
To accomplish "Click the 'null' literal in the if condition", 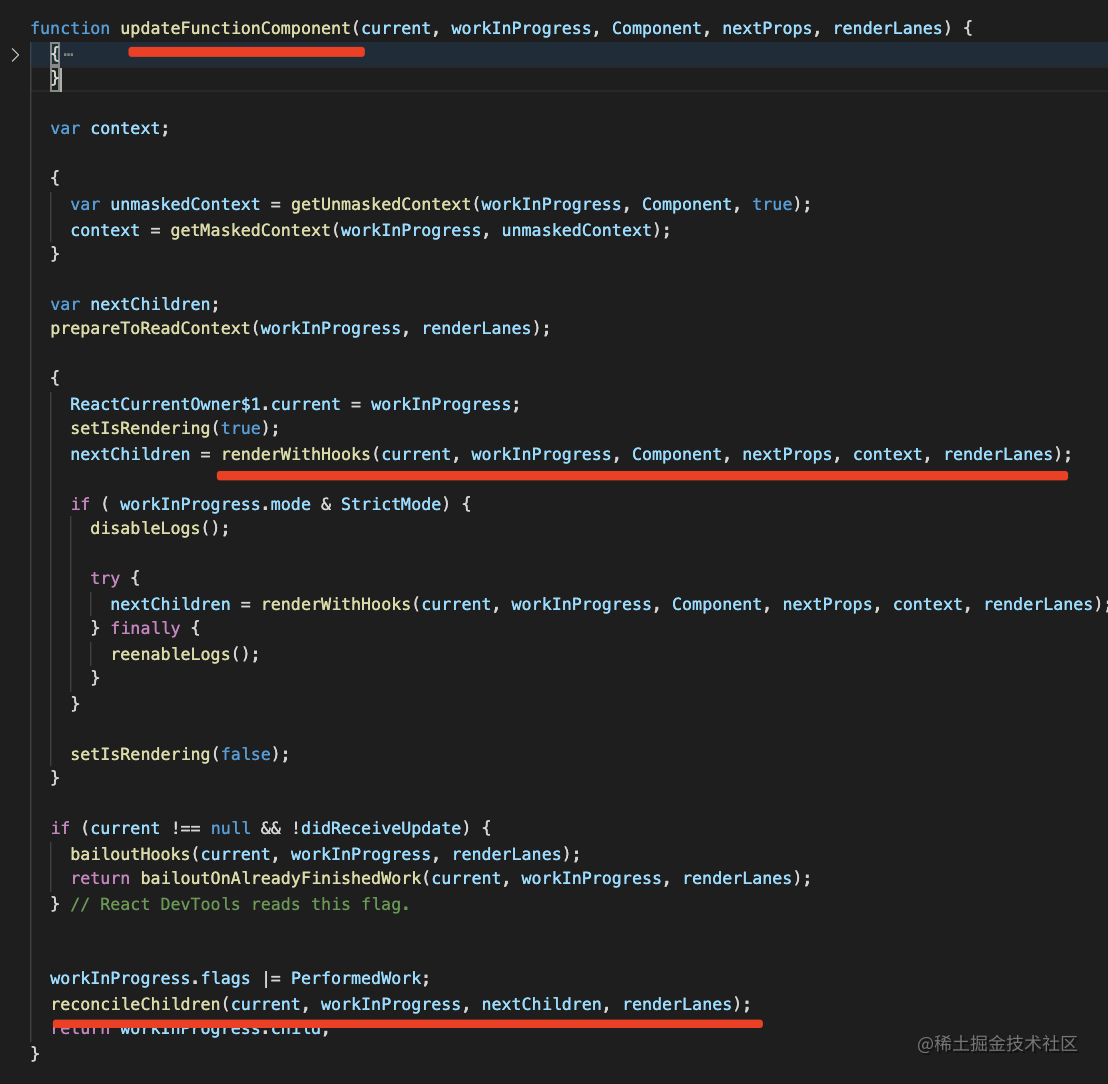I will (230, 828).
